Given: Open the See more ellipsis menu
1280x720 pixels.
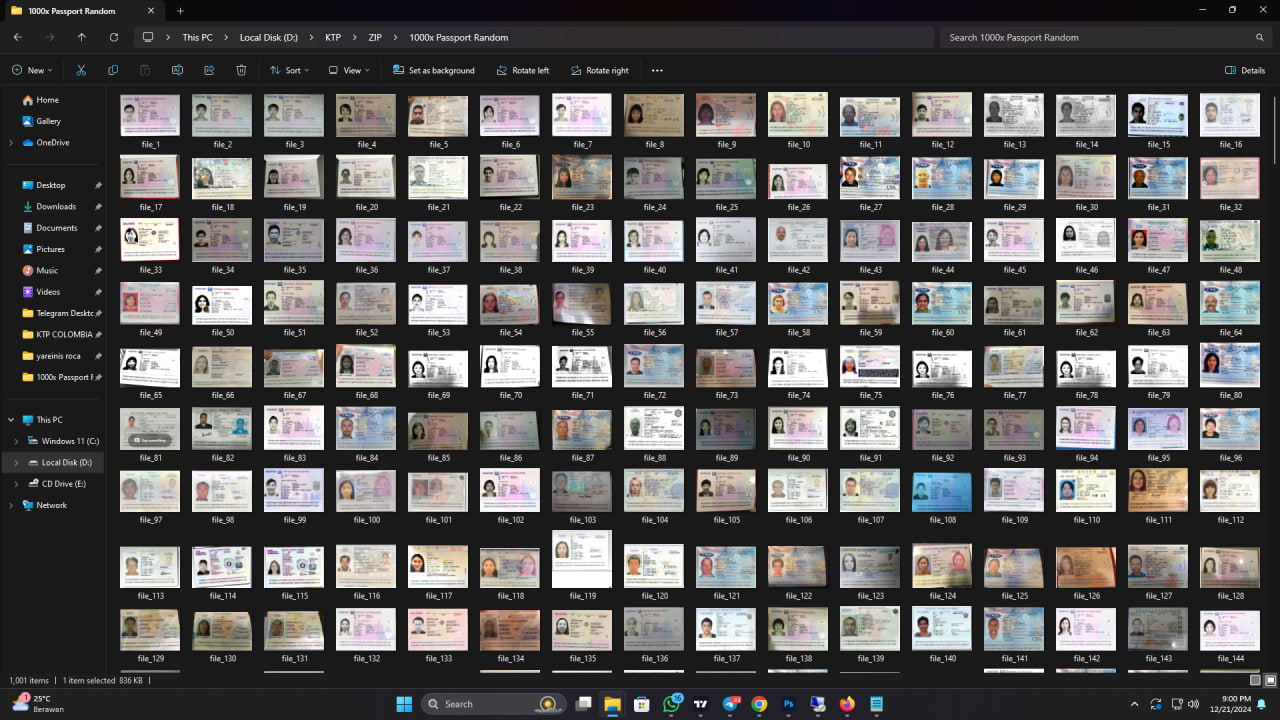Looking at the screenshot, I should click(657, 70).
